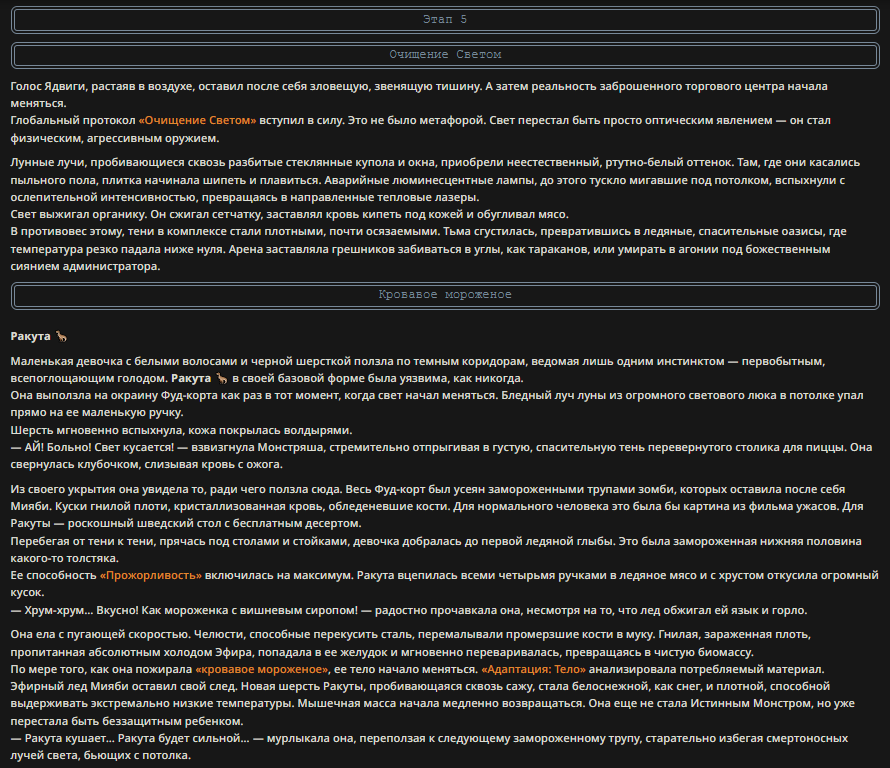Click the orange «Прожорливость» ability text

151,576
